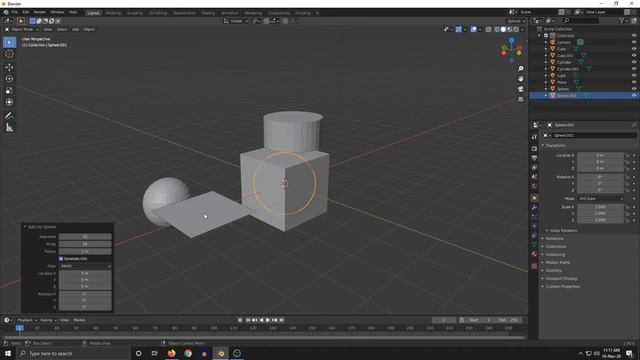Select the Annotate tool

coord(9,116)
